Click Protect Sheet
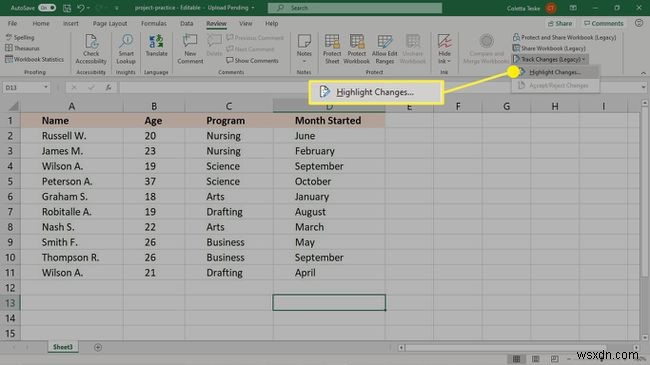Image resolution: width=650 pixels, height=365 pixels. (332, 49)
